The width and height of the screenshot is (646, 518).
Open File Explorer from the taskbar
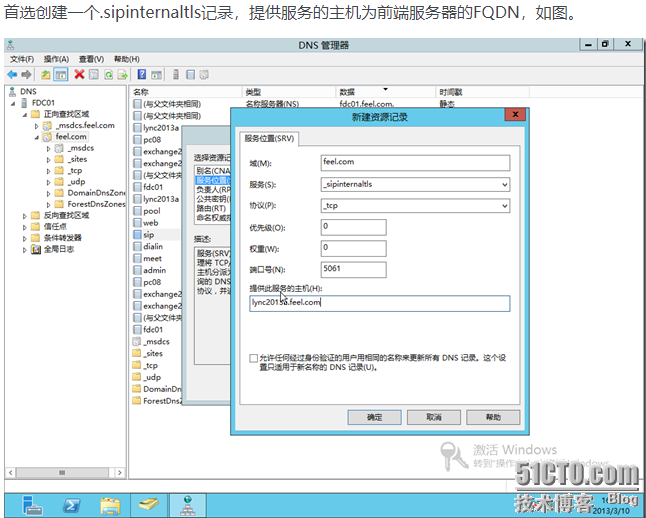[110, 505]
